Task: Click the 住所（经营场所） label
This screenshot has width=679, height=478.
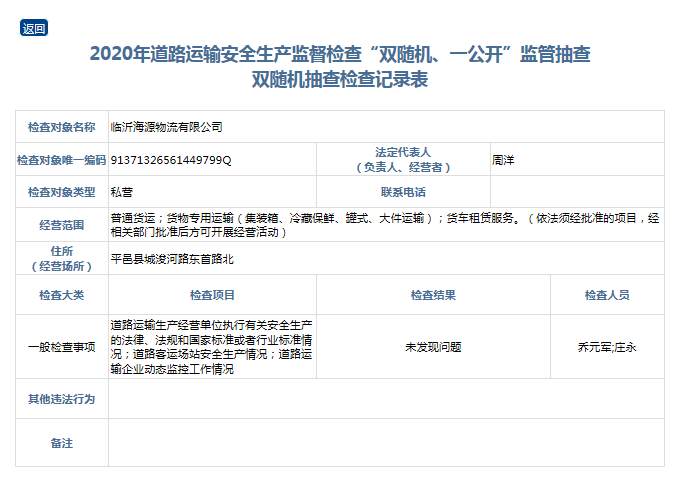Action: (x=61, y=258)
